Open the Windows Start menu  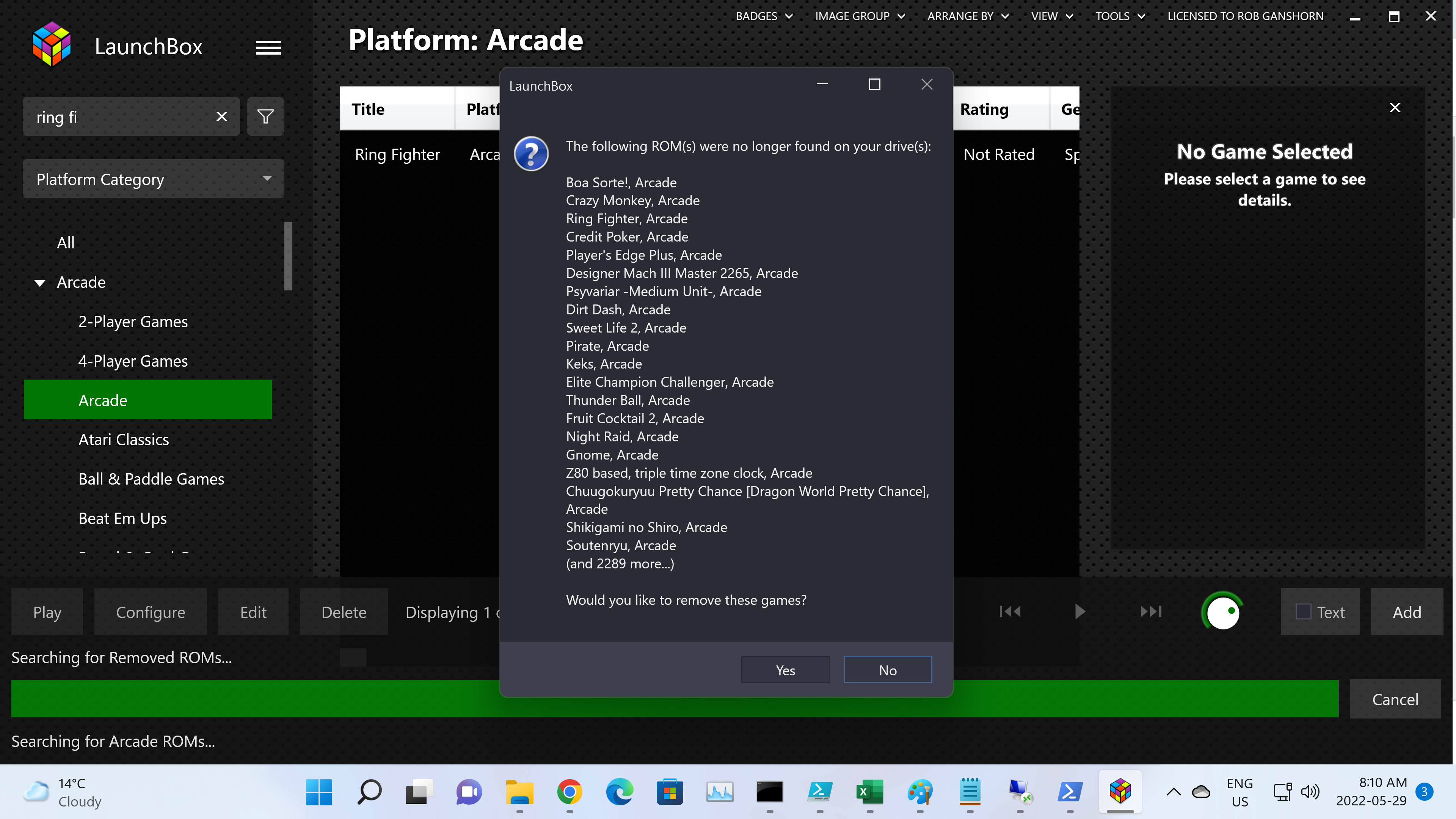point(319,792)
